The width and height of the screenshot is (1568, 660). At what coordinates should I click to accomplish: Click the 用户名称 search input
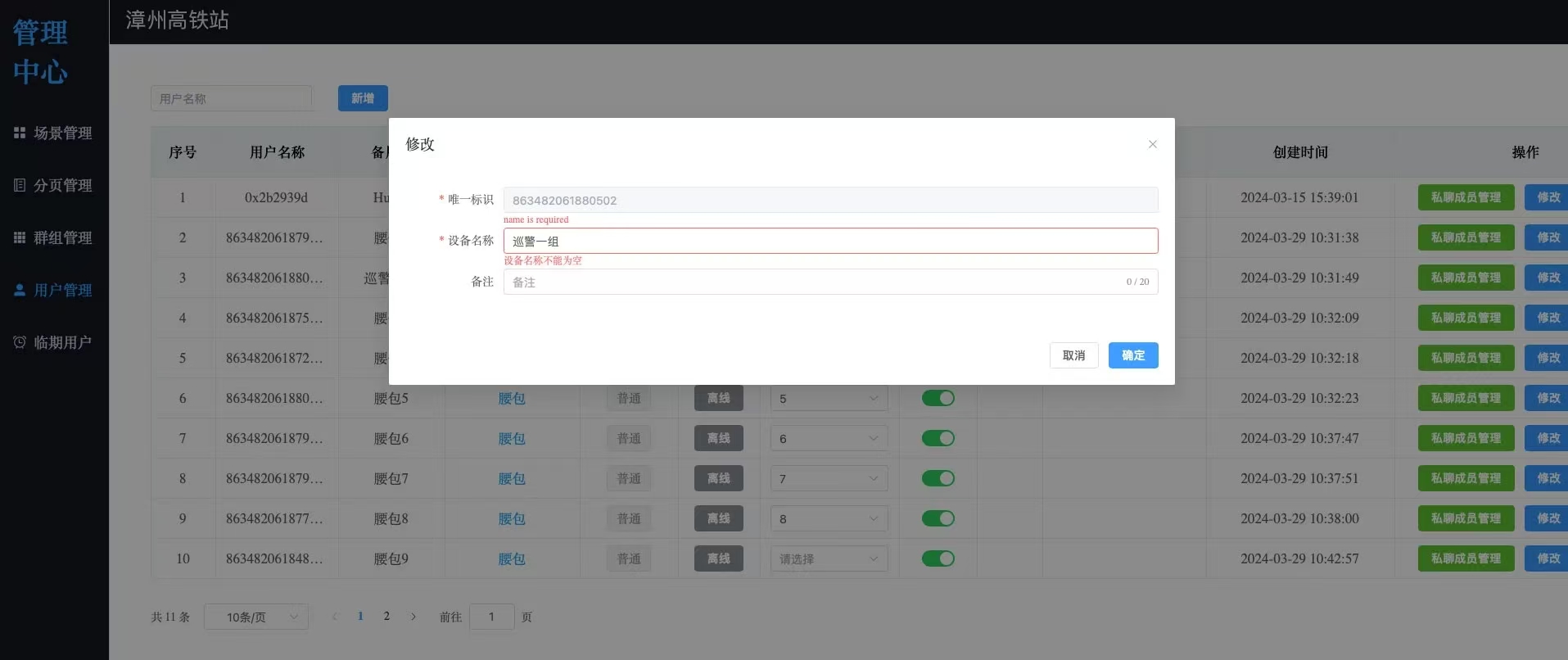231,98
